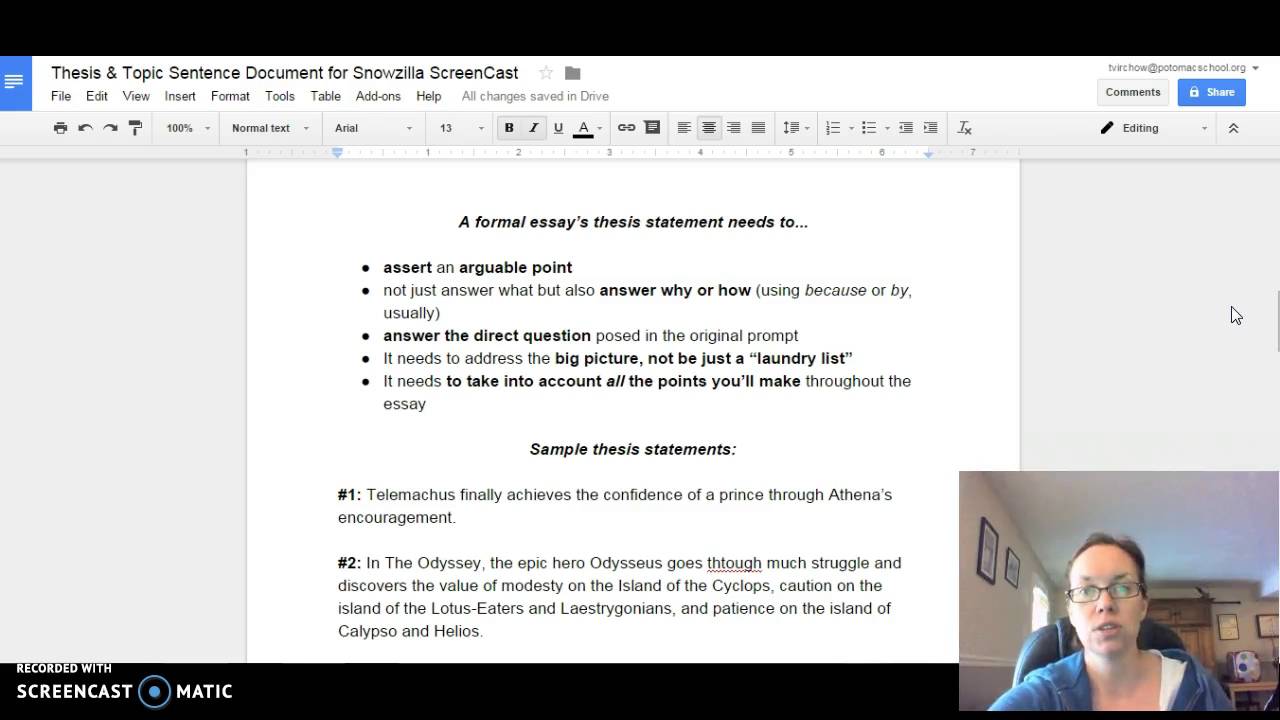Image resolution: width=1280 pixels, height=720 pixels.
Task: Click the misspelled word 'thtough'
Action: [x=734, y=563]
